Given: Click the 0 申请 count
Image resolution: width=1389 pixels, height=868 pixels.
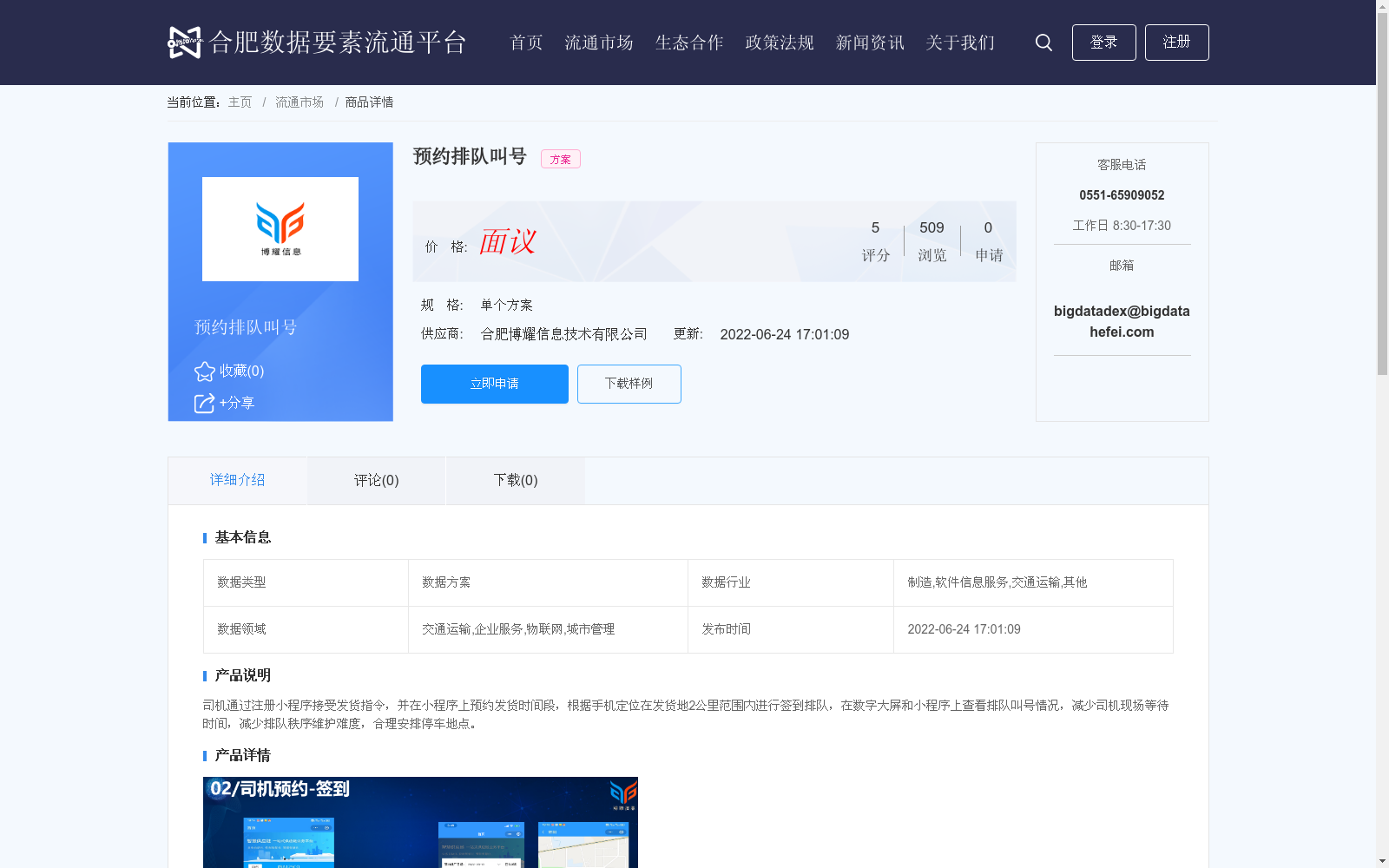Looking at the screenshot, I should [989, 240].
